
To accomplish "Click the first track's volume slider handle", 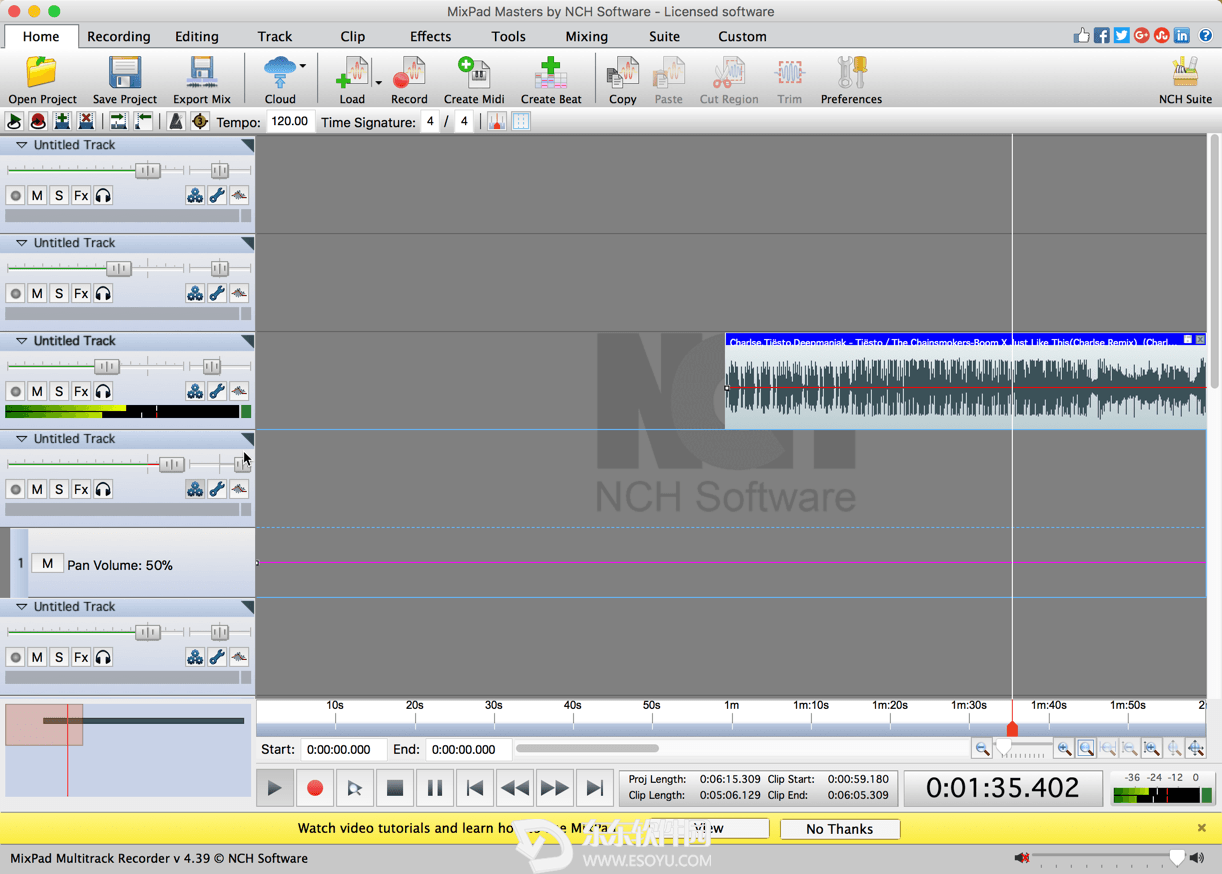I will pos(147,171).
